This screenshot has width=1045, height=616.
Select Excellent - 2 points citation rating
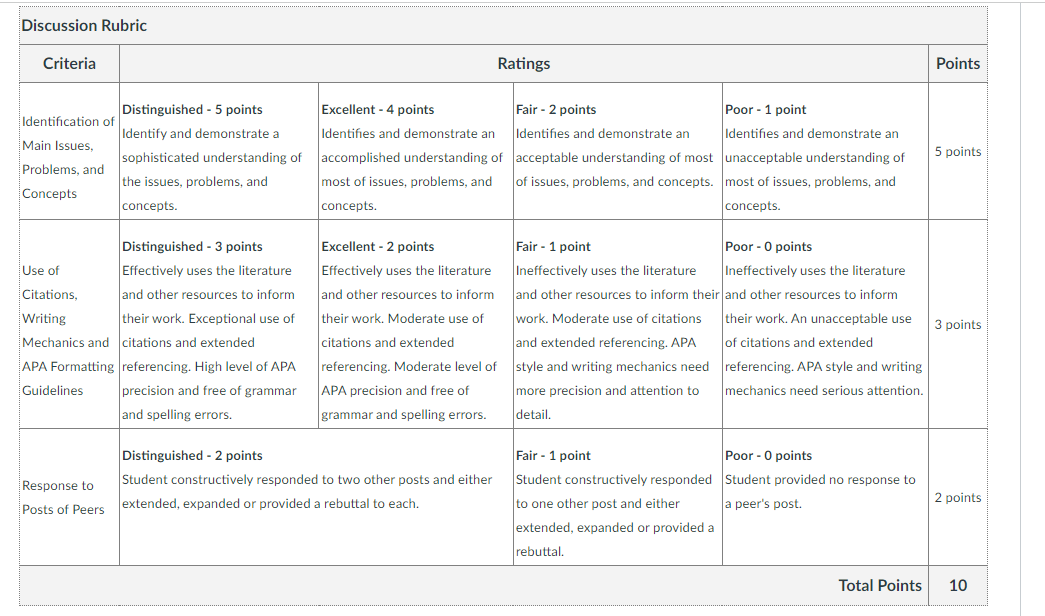pos(416,324)
